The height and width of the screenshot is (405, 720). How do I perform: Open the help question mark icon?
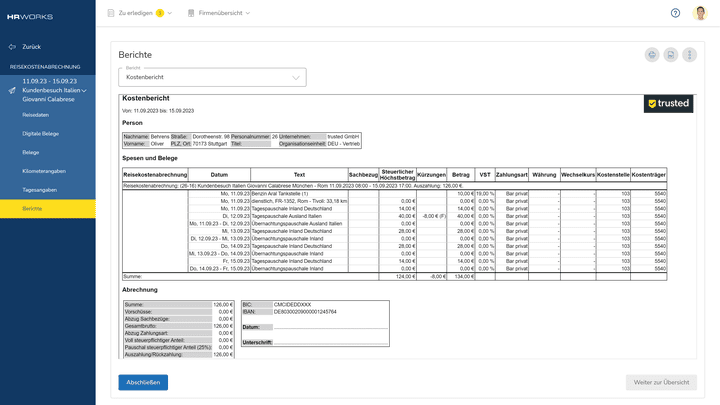pos(675,13)
